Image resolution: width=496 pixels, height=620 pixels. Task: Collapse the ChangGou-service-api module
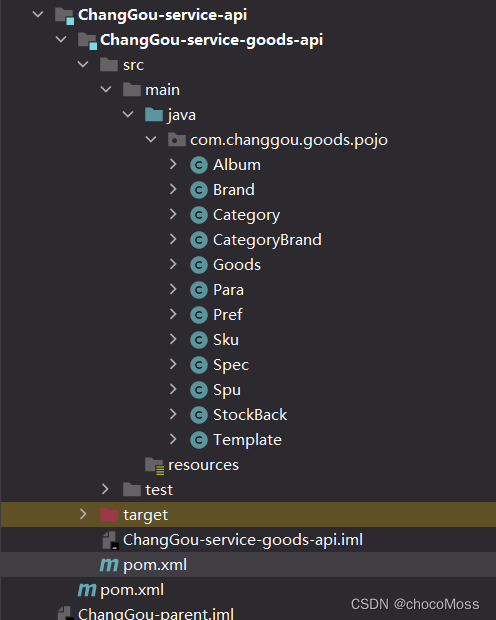38,15
